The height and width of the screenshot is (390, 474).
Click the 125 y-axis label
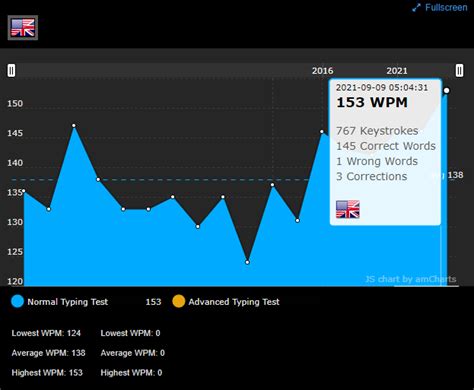15,252
